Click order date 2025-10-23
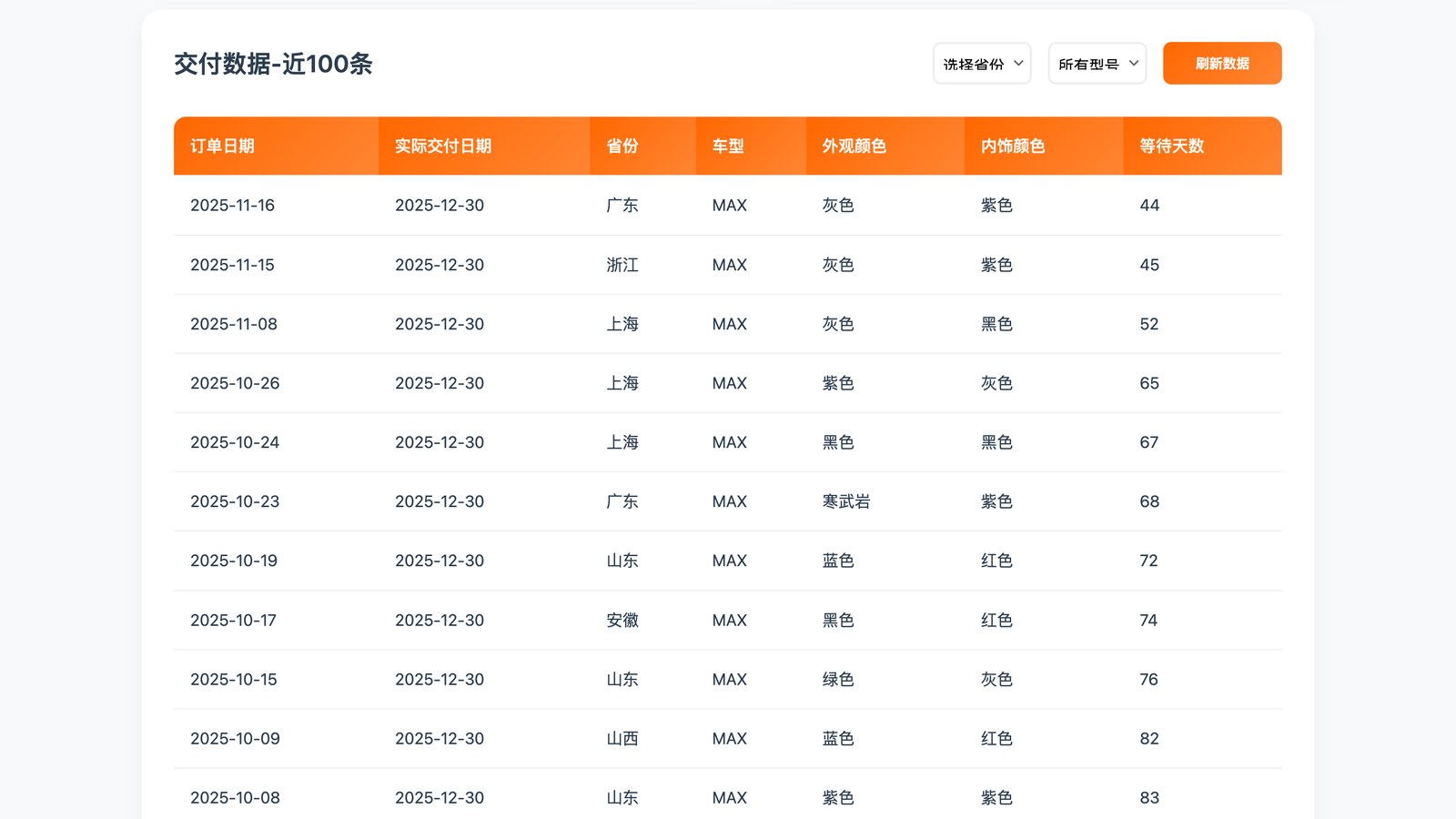 [235, 501]
